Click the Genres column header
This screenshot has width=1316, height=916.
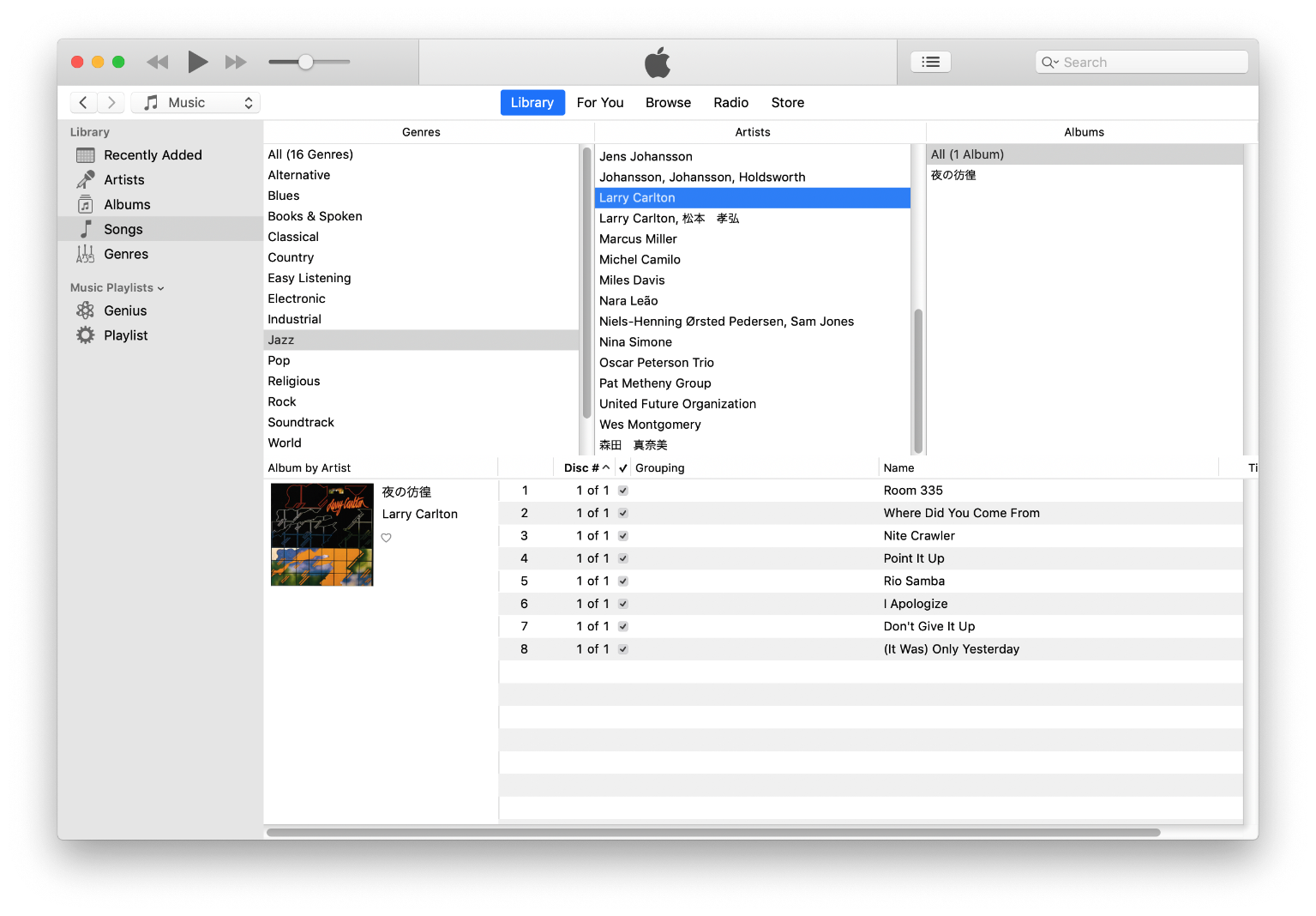pos(421,132)
